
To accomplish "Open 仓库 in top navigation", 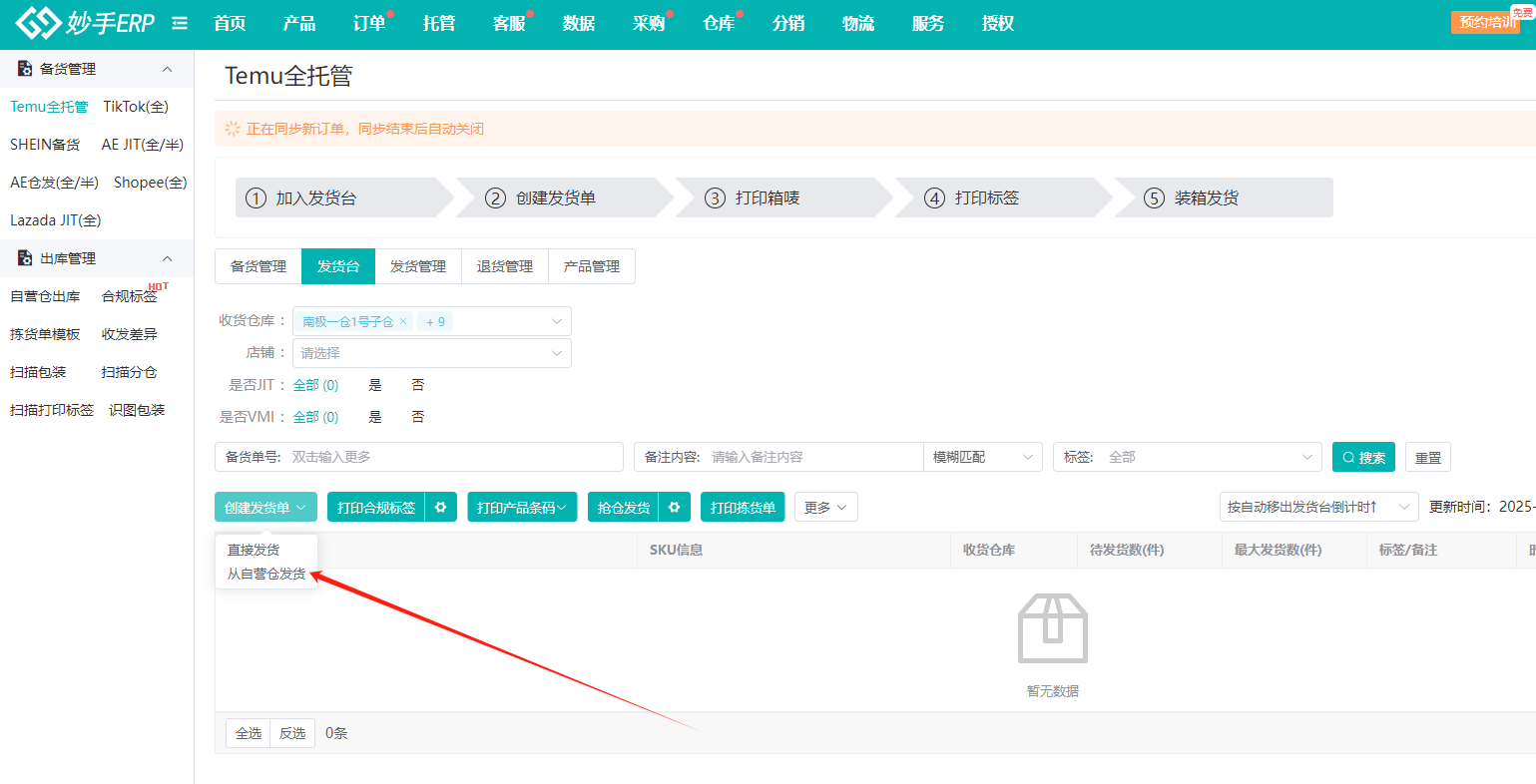I will tap(719, 23).
